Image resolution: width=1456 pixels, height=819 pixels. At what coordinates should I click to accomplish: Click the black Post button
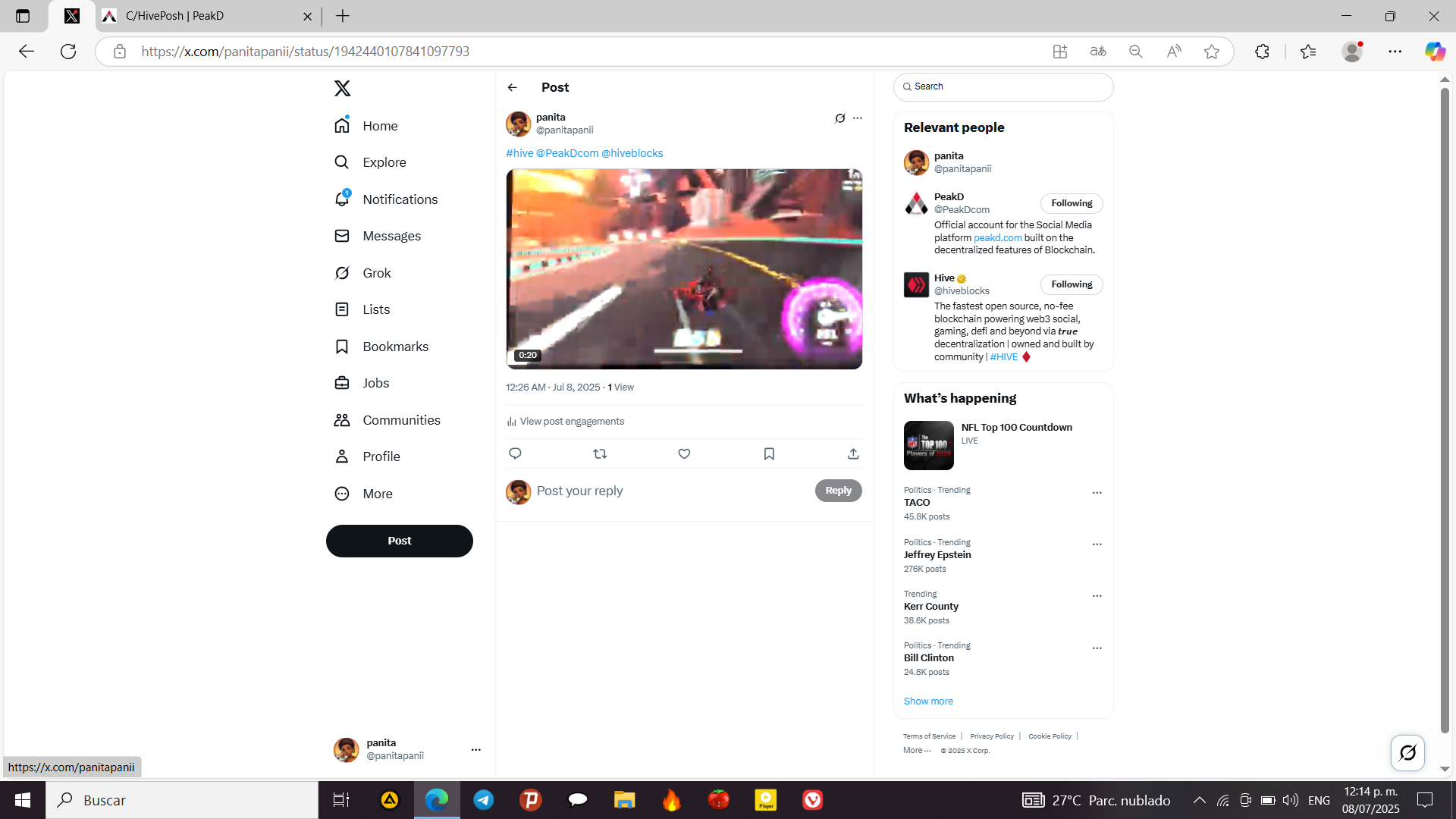click(x=400, y=541)
